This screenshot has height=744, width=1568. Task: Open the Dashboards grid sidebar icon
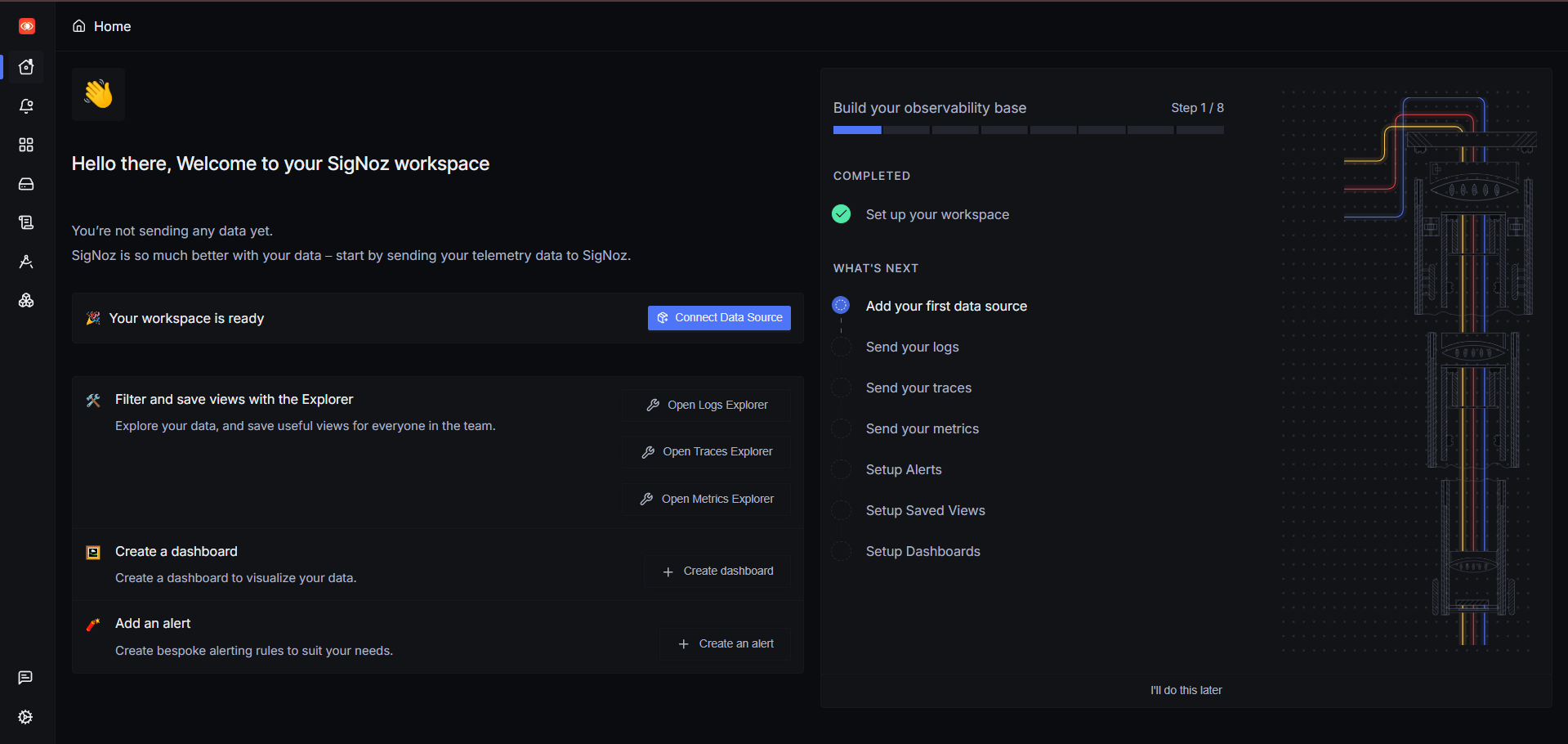(26, 145)
